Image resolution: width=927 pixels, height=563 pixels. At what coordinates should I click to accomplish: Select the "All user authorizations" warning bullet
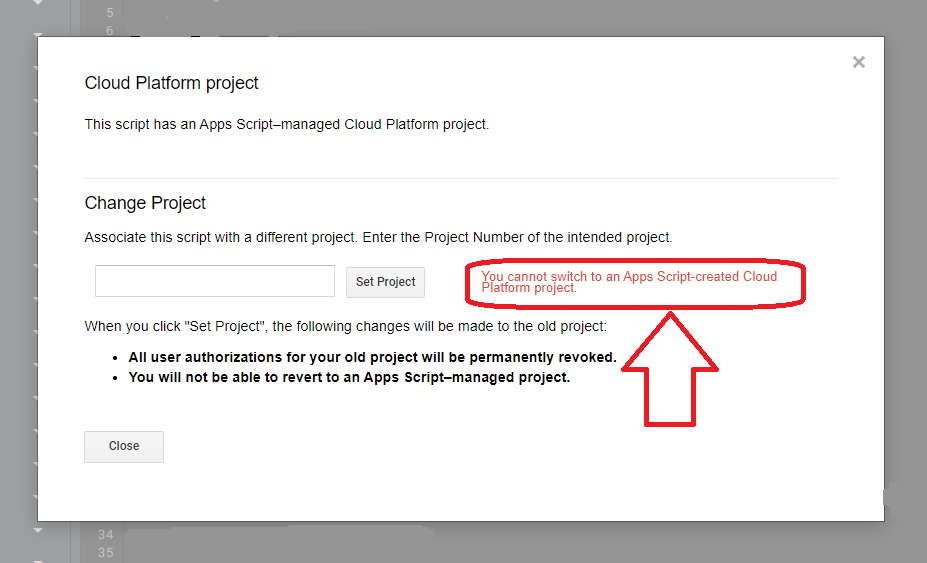tap(372, 357)
